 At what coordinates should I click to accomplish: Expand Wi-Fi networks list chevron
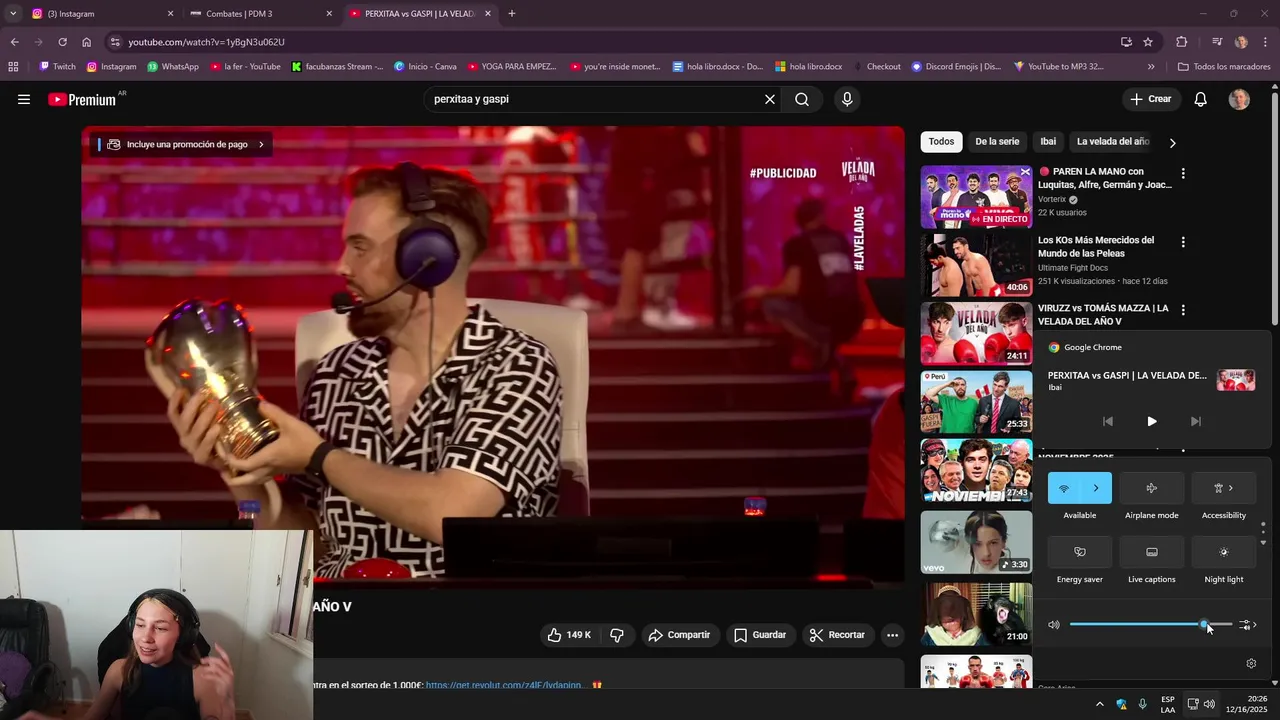[x=1096, y=488]
